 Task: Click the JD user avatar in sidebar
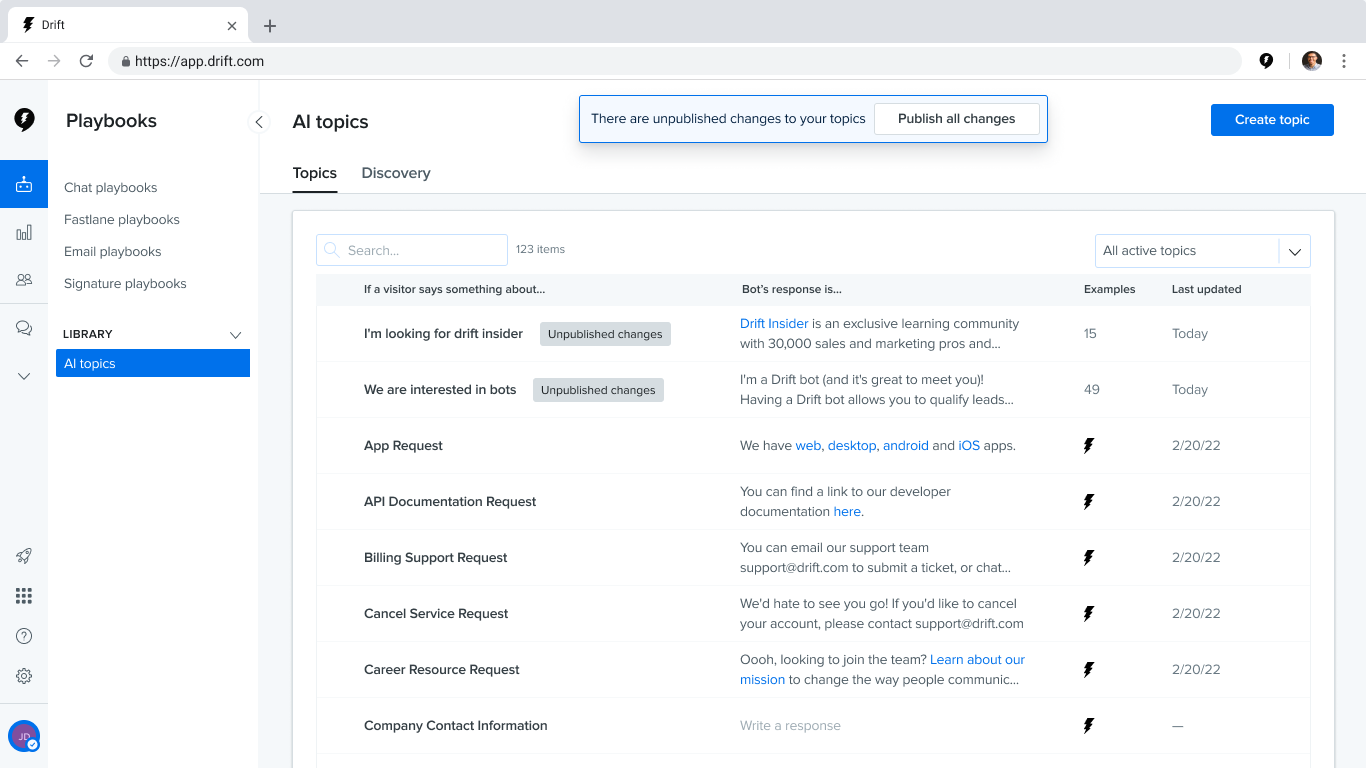tap(24, 736)
